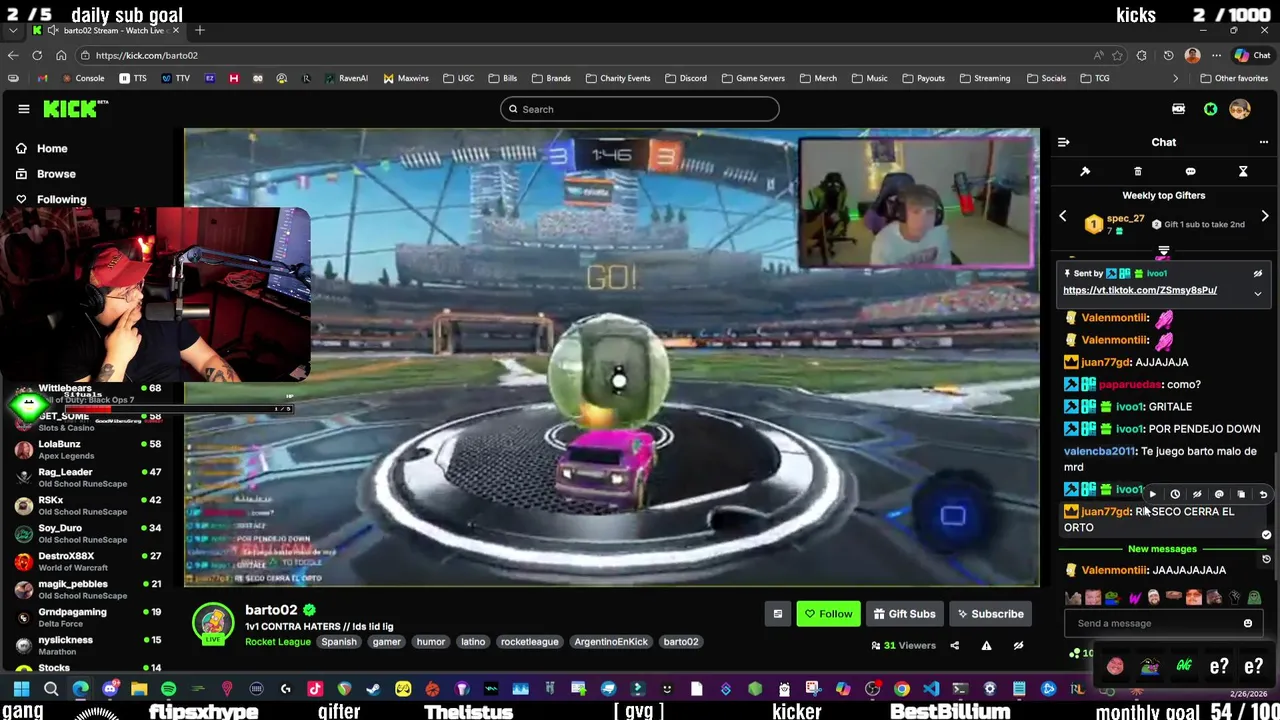This screenshot has width=1280, height=720.
Task: Show previous weekly top gifter
Action: [1063, 216]
